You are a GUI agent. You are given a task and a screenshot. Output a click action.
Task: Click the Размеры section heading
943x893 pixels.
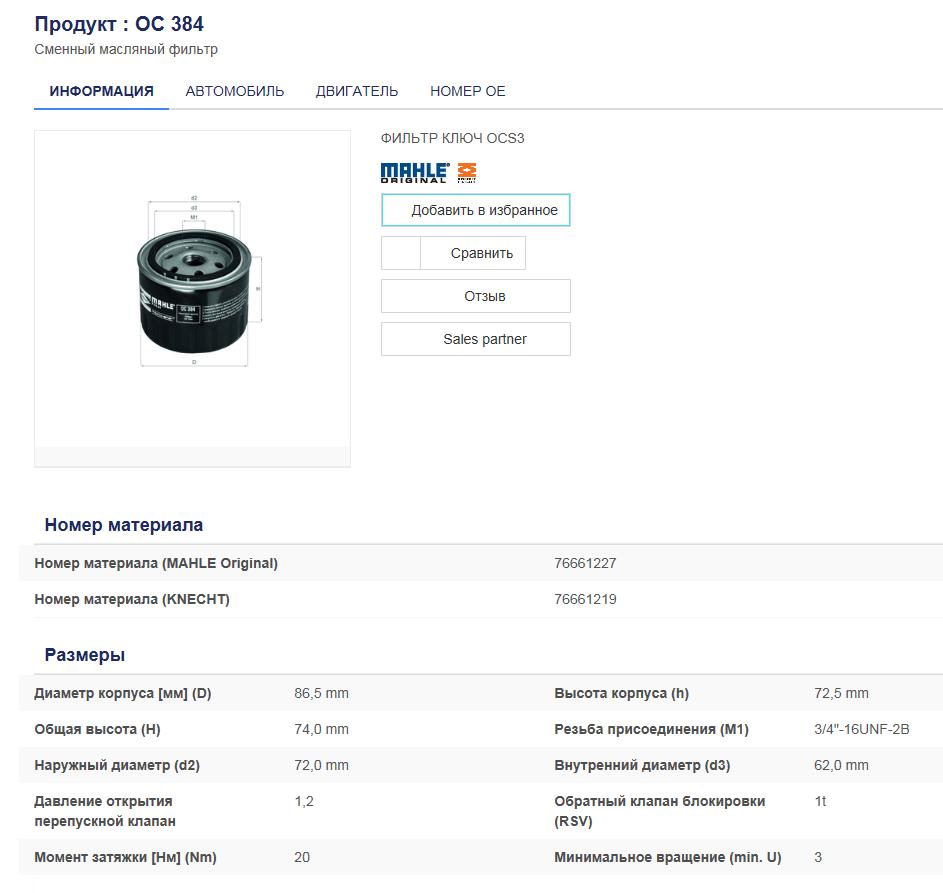coord(85,655)
